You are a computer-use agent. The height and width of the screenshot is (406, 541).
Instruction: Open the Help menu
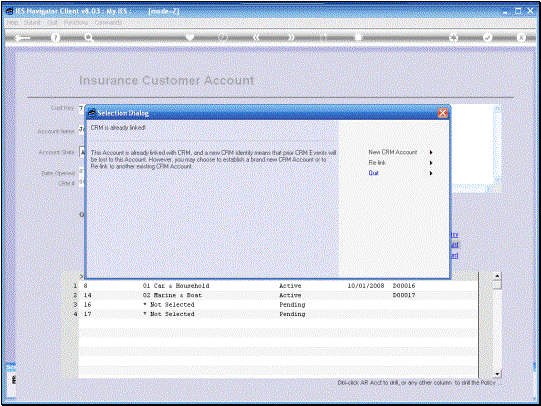(x=12, y=22)
